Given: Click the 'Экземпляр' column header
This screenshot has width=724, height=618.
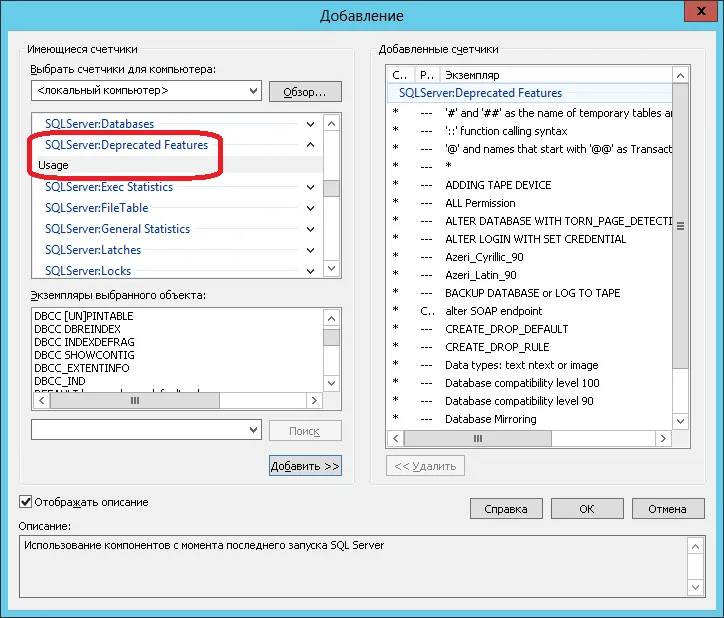Looking at the screenshot, I should tap(473, 75).
